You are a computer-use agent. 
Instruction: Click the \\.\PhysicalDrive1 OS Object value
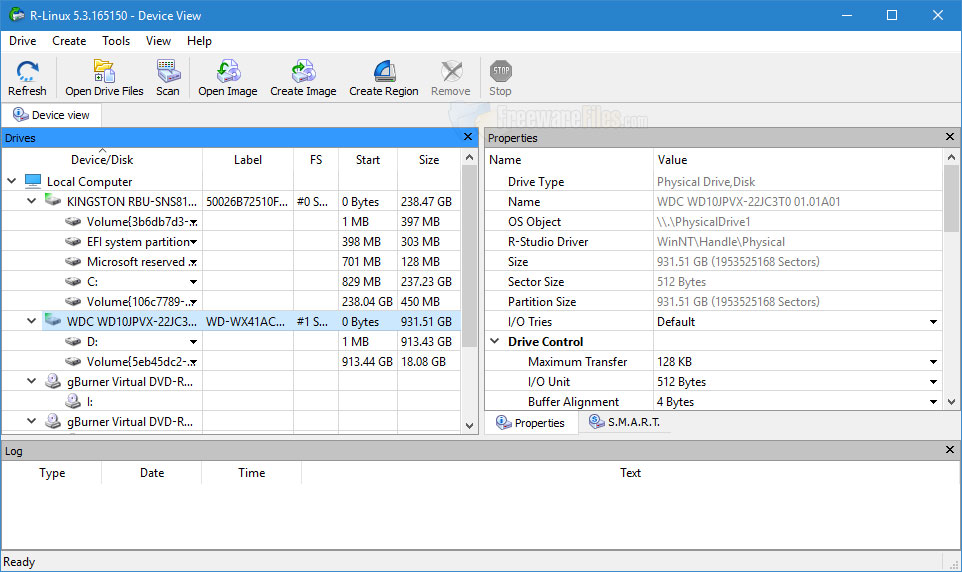tap(704, 222)
